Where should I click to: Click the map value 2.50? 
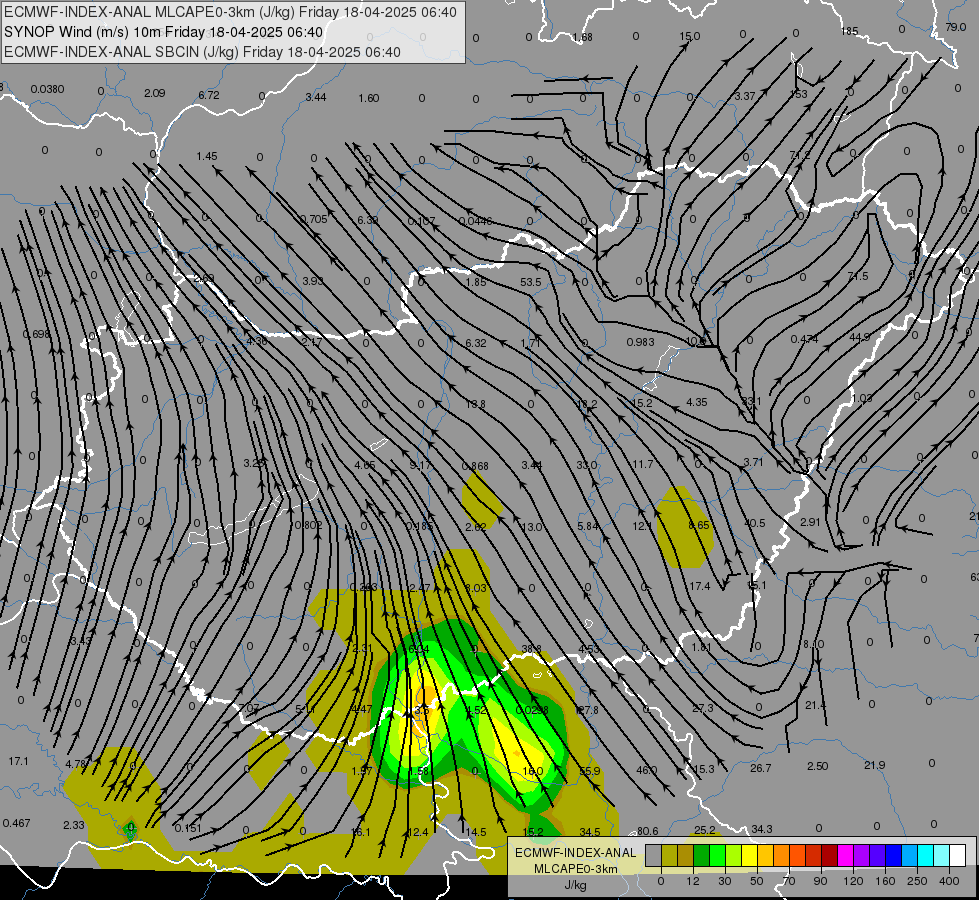click(x=817, y=766)
